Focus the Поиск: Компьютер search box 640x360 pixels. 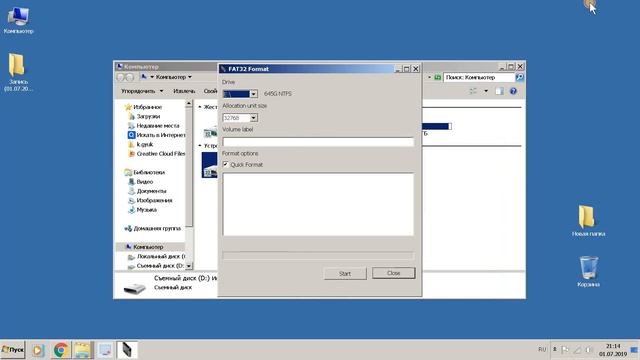(x=479, y=77)
